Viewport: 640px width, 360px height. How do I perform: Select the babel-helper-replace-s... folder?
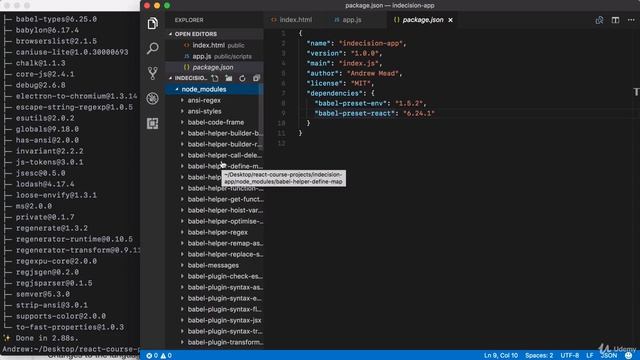(x=214, y=254)
